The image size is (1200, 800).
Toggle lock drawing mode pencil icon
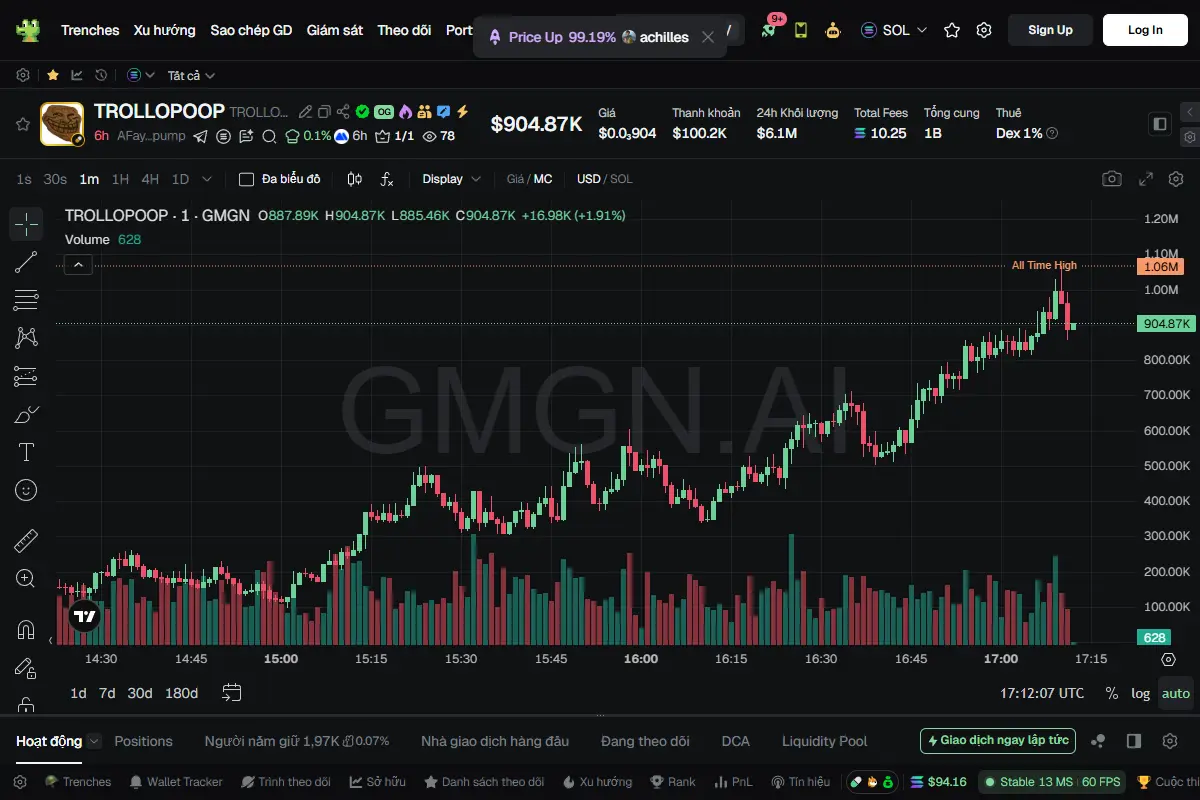point(26,668)
